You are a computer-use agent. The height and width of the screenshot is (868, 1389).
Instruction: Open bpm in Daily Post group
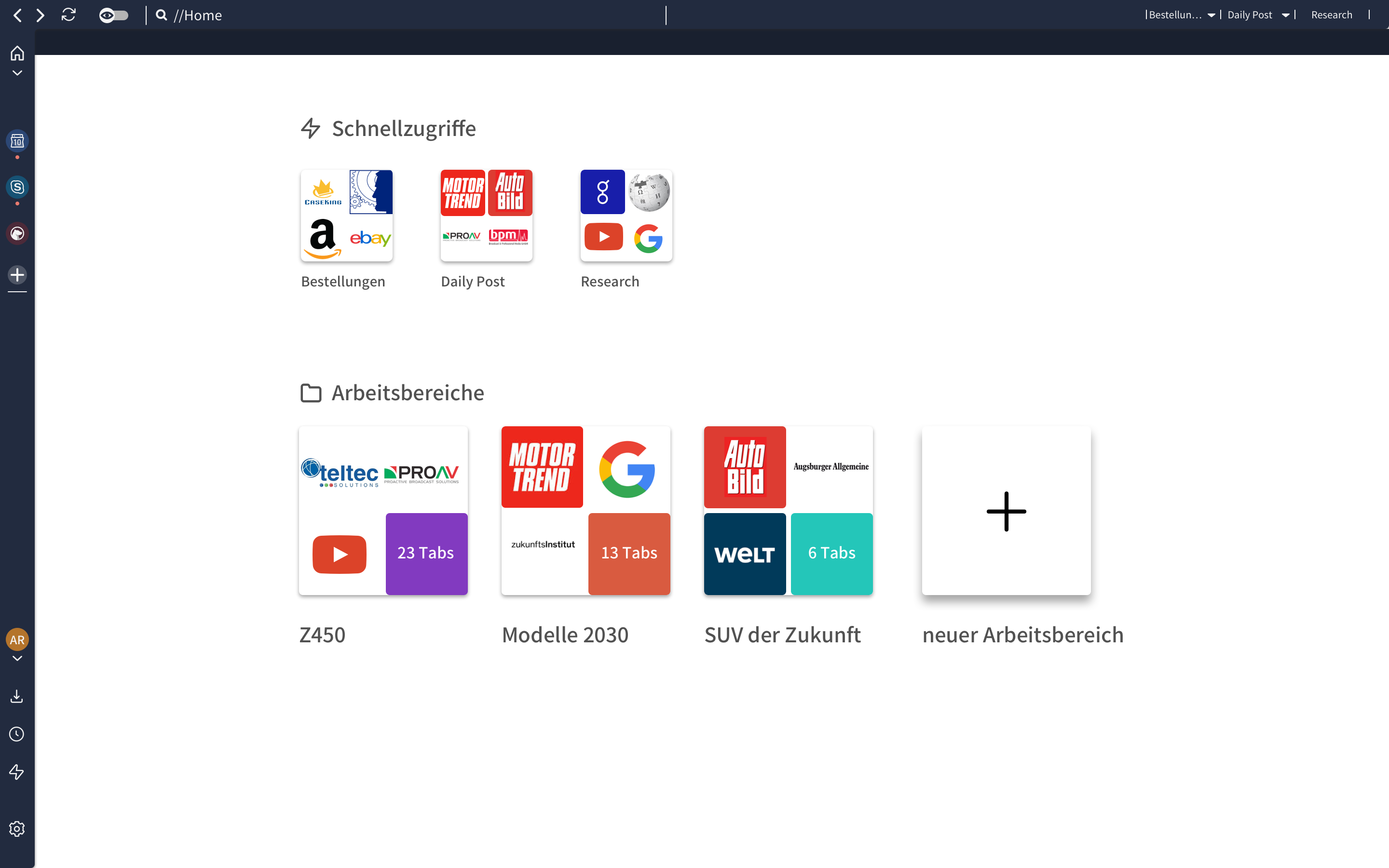[x=508, y=236]
